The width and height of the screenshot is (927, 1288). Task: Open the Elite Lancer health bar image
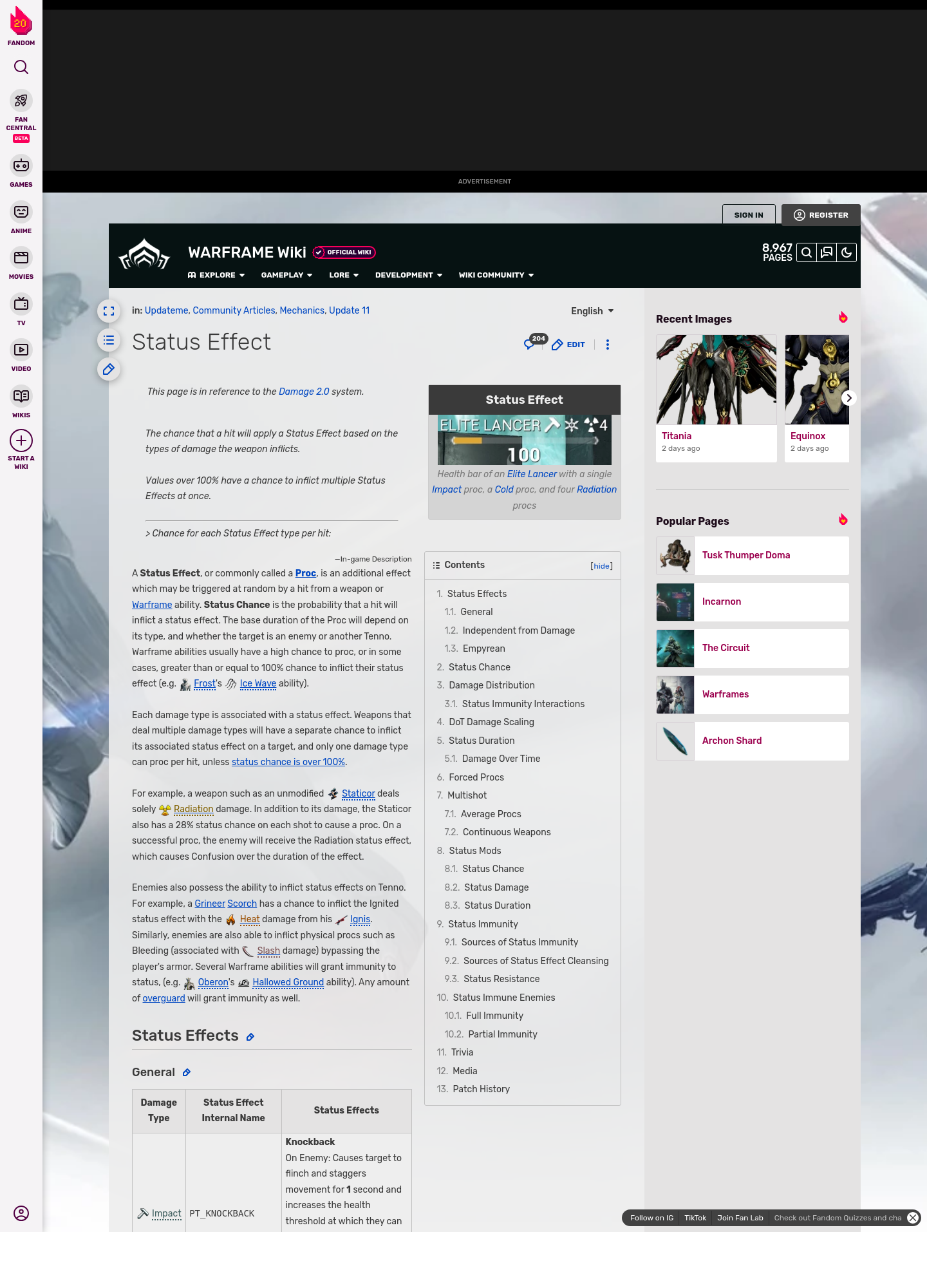(x=525, y=440)
